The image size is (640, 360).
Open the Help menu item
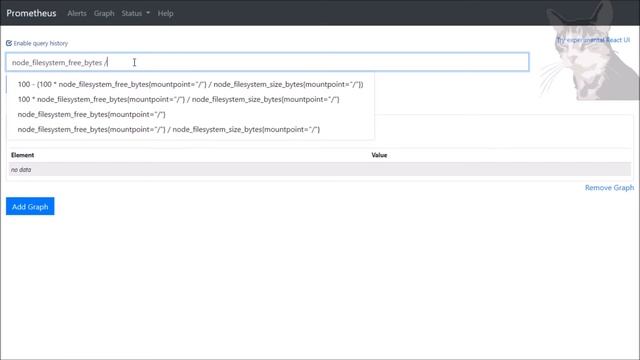point(165,13)
